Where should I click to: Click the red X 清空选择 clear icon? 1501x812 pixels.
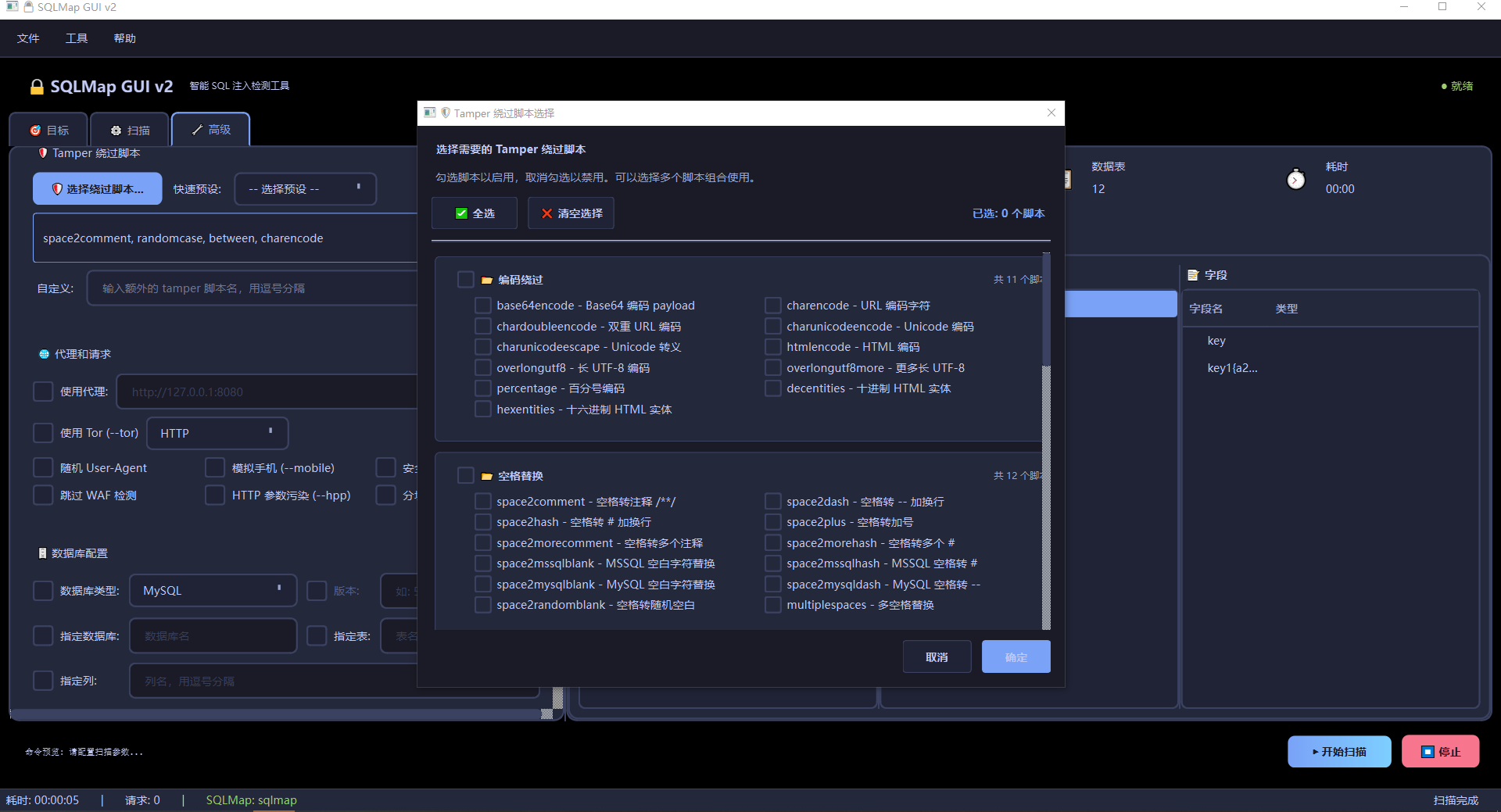[x=546, y=213]
